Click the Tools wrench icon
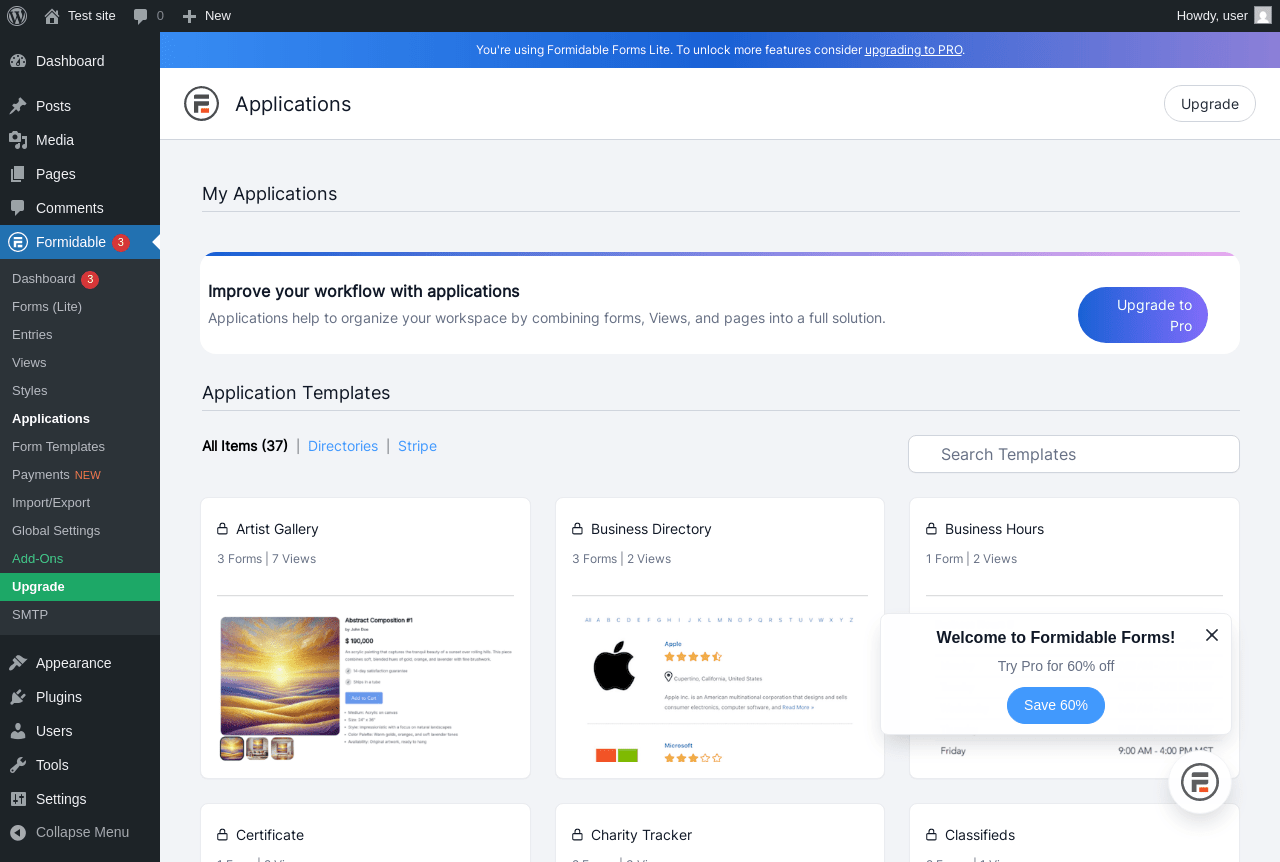The image size is (1280, 862). (x=18, y=765)
